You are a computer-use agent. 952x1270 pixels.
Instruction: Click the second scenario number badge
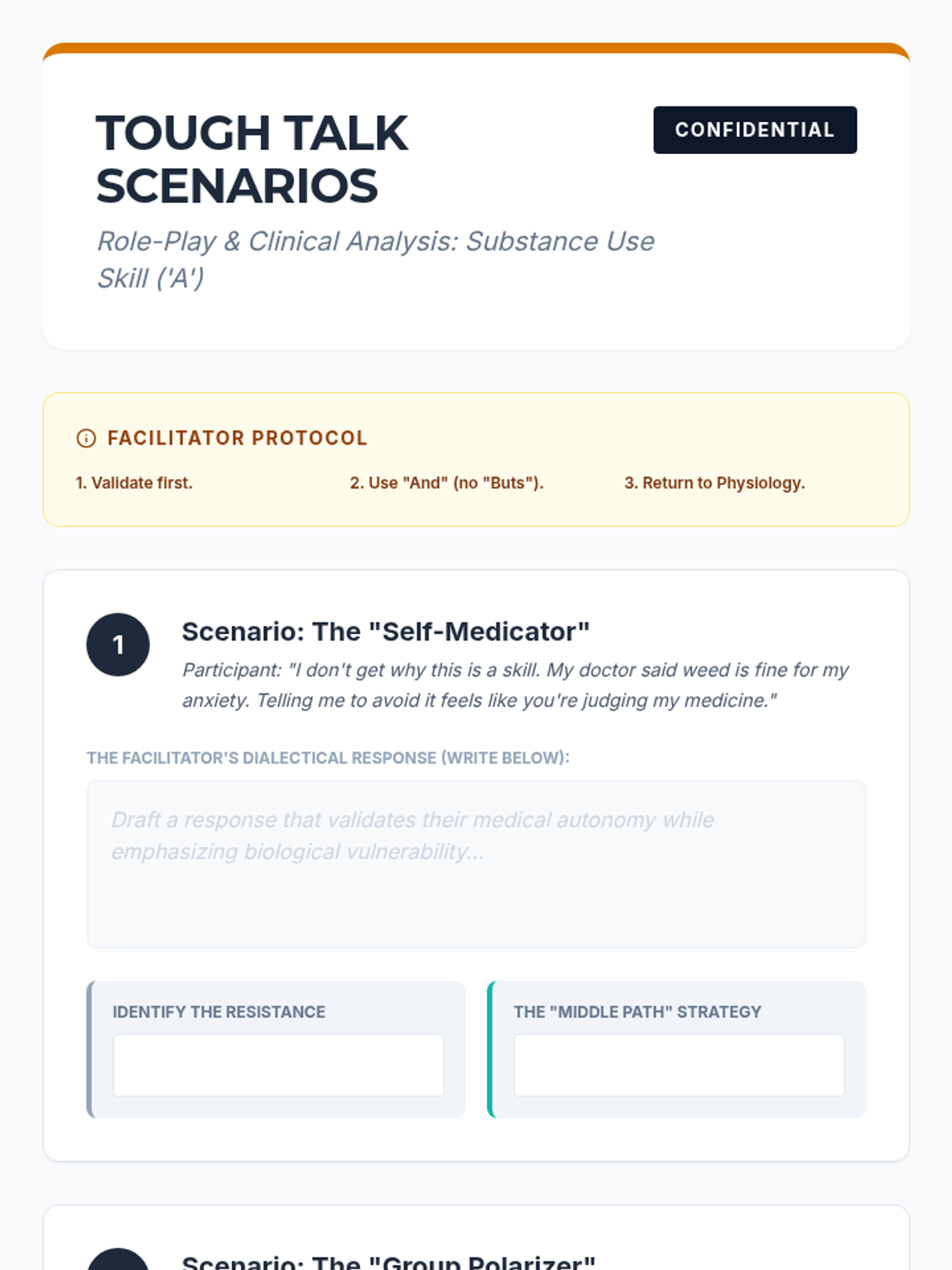click(118, 1262)
